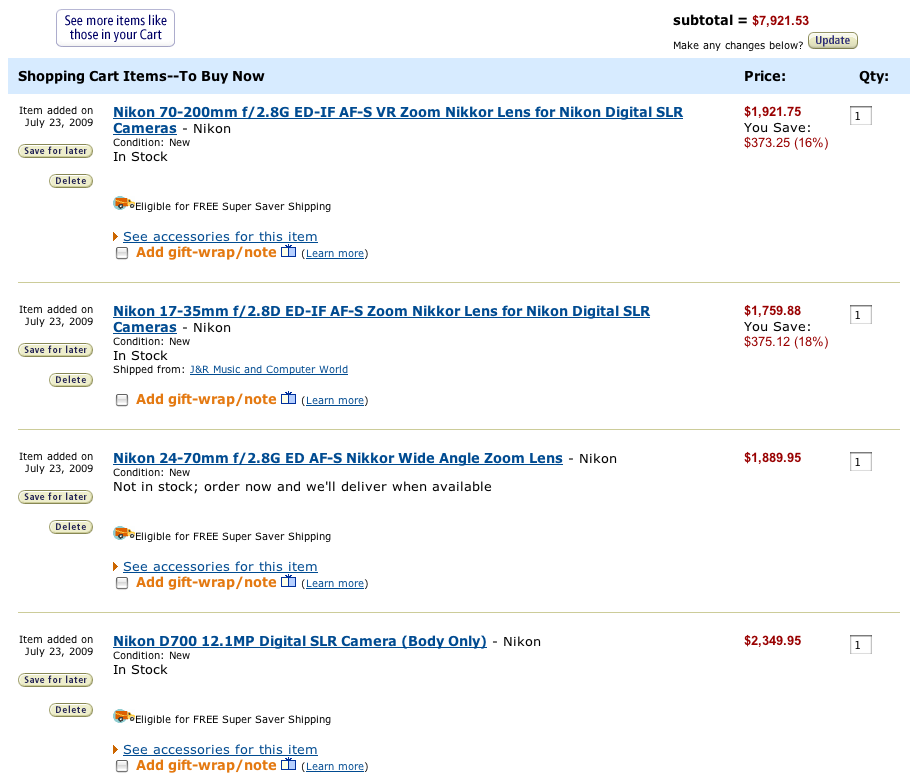
Task: Open J&R Music and Computer World link
Action: click(x=268, y=369)
